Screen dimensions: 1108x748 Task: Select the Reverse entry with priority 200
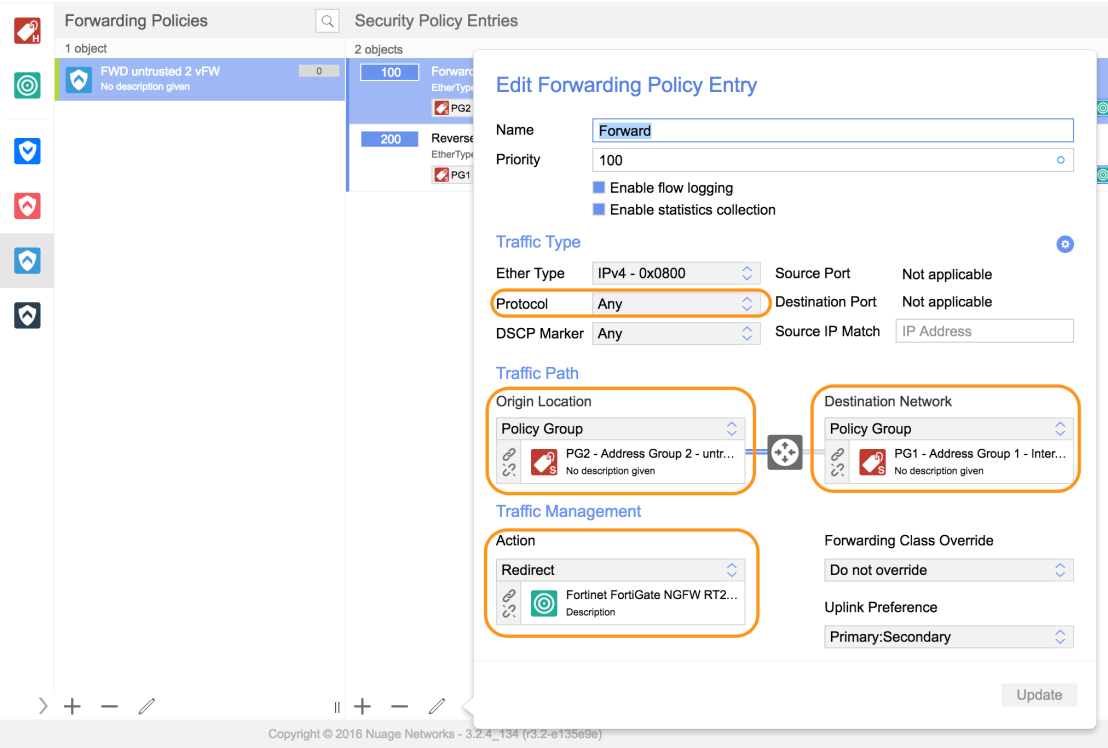click(x=411, y=157)
